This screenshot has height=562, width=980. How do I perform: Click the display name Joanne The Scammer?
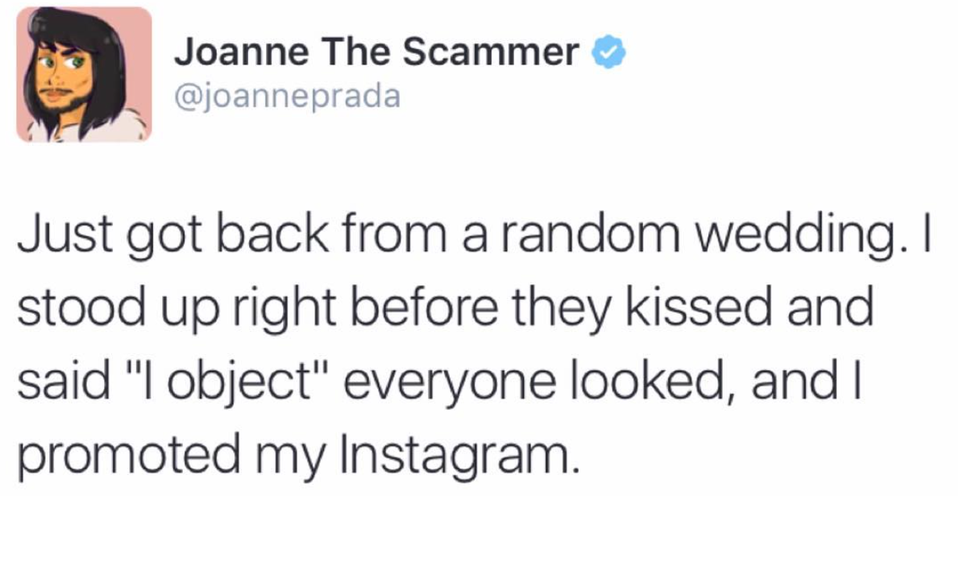coord(376,52)
